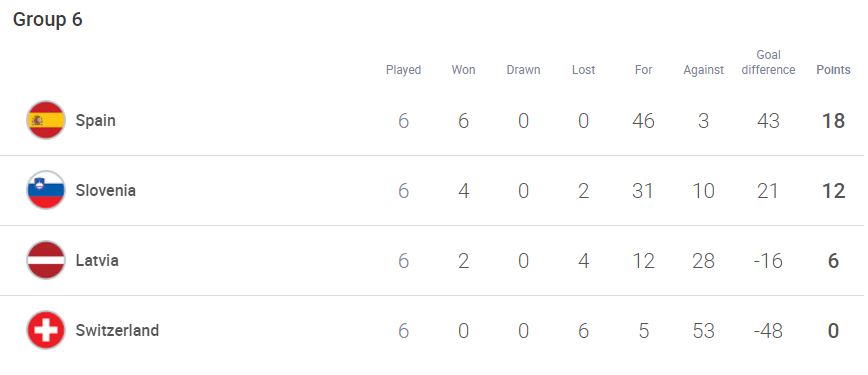Image resolution: width=868 pixels, height=375 pixels.
Task: Click the Latvia flag icon
Action: click(46, 260)
